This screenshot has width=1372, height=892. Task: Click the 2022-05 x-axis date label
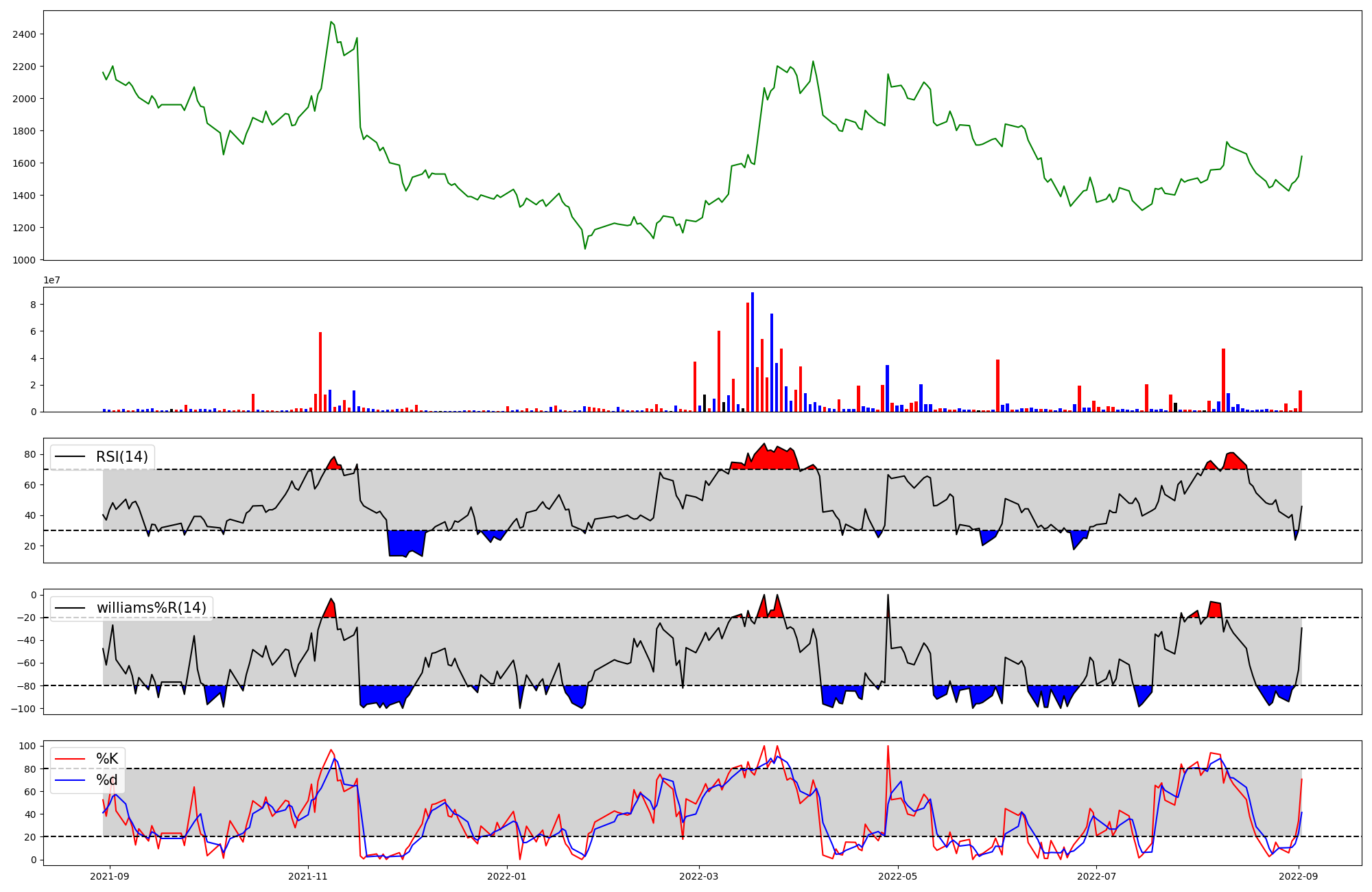(898, 876)
